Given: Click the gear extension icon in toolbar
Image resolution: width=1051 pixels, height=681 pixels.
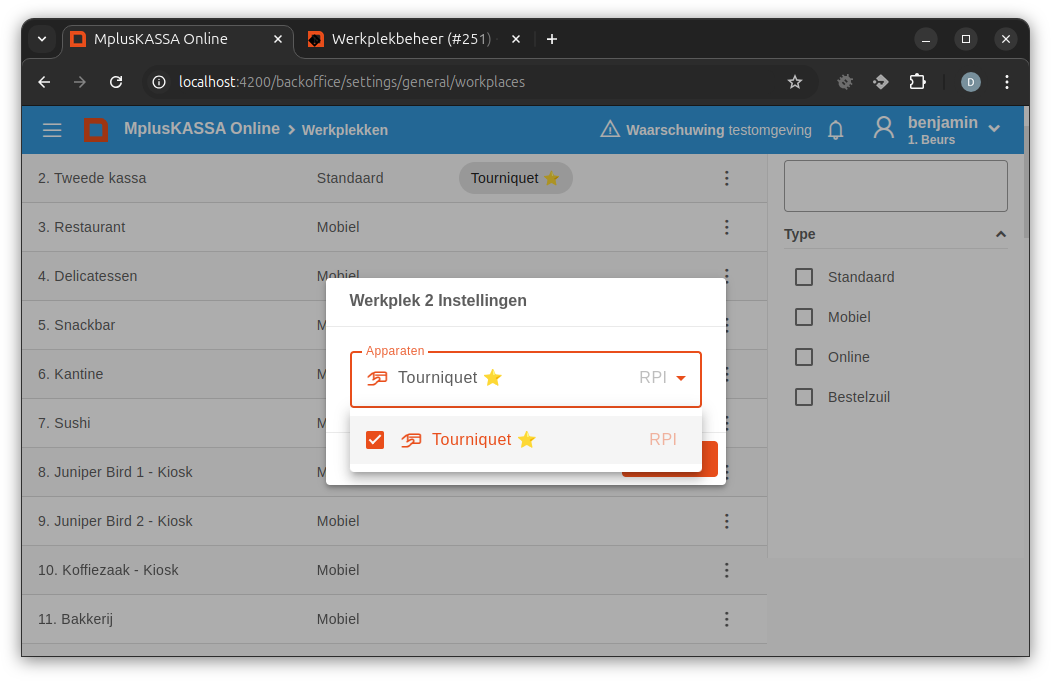Looking at the screenshot, I should tap(845, 82).
